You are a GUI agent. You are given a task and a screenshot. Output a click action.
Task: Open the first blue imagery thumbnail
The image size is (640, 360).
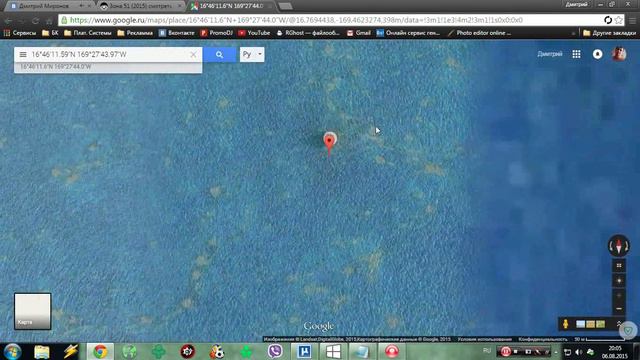tap(580, 324)
